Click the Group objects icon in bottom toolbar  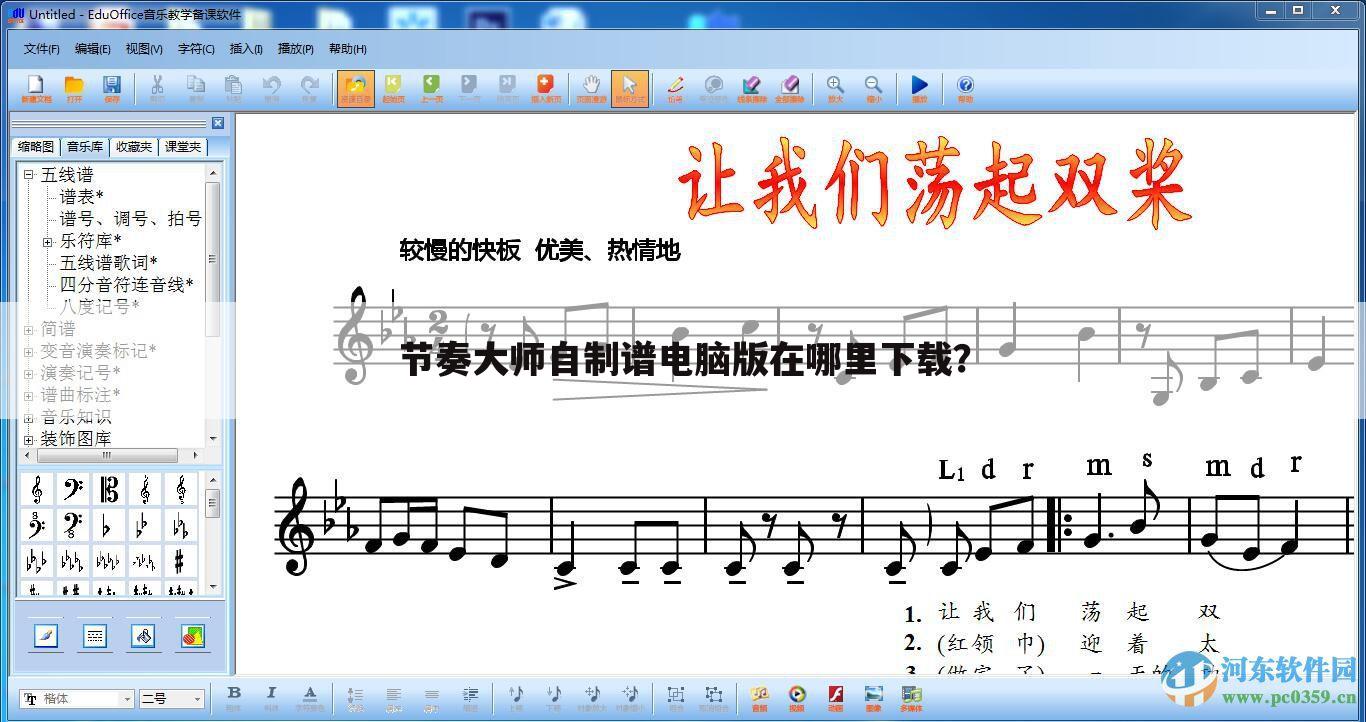[x=676, y=697]
